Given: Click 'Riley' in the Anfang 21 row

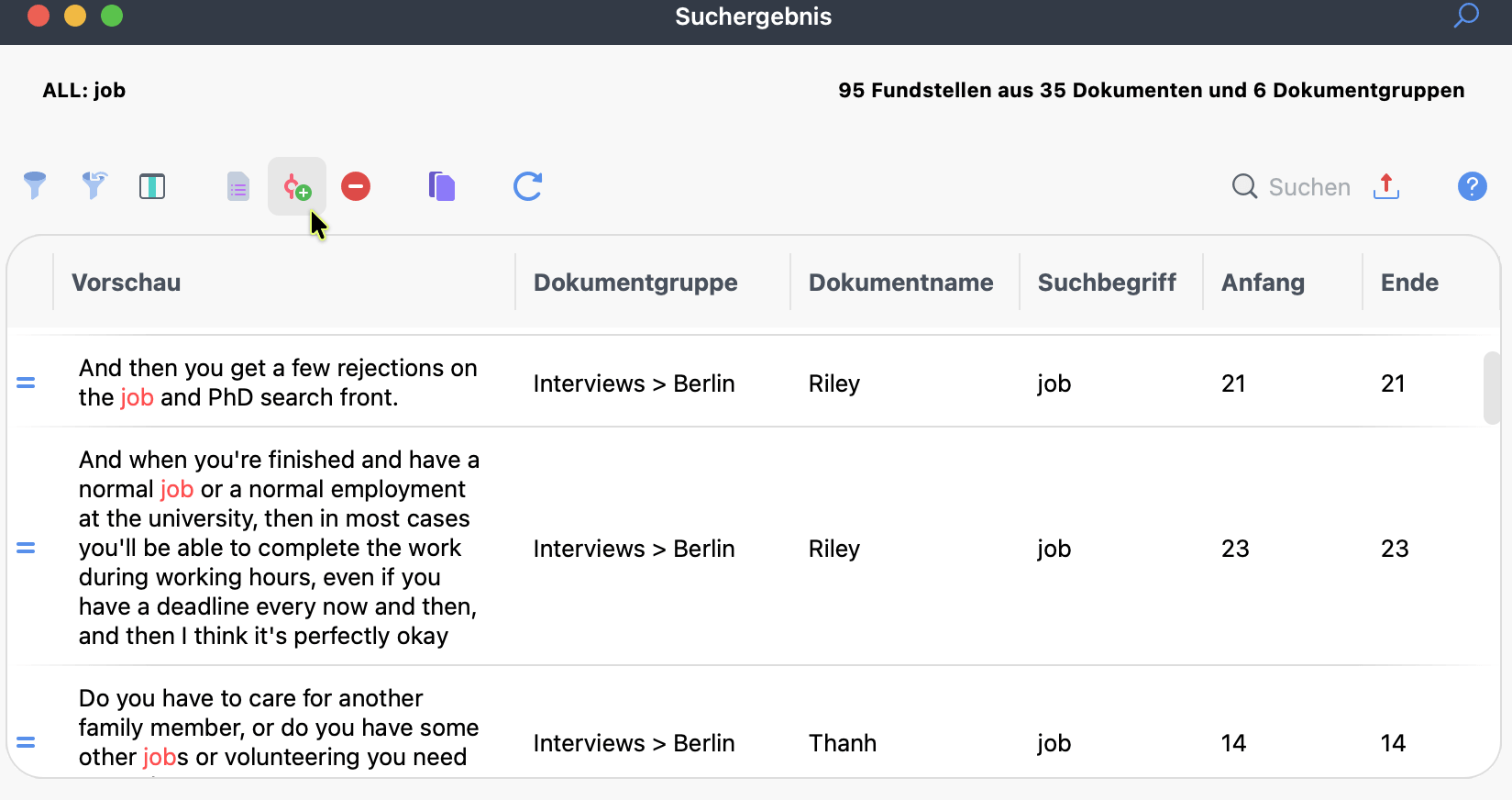Looking at the screenshot, I should point(834,383).
